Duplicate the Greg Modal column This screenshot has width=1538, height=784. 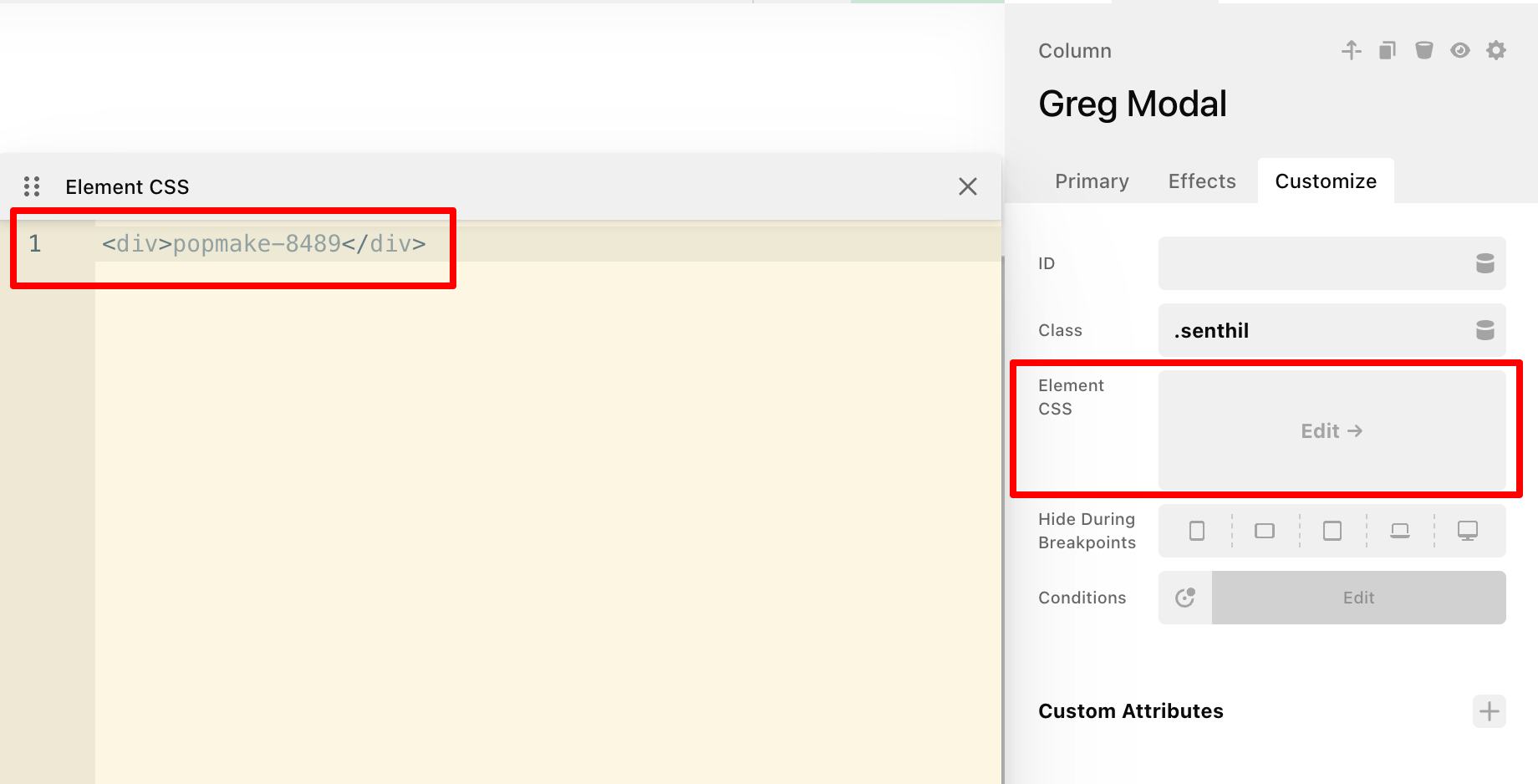click(x=1388, y=50)
